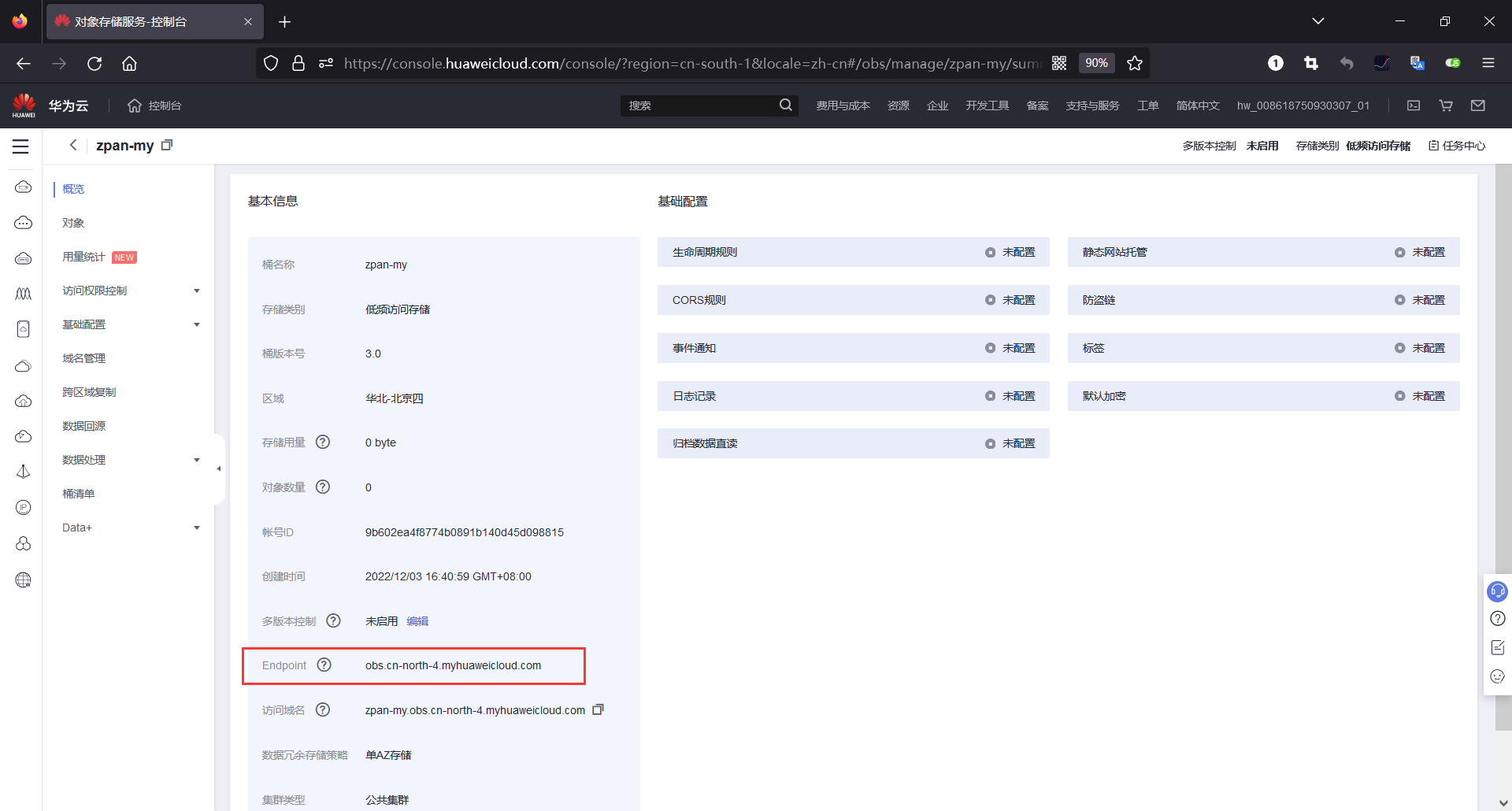The height and width of the screenshot is (811, 1512).
Task: Open the customer service headset icon
Action: click(x=1497, y=591)
